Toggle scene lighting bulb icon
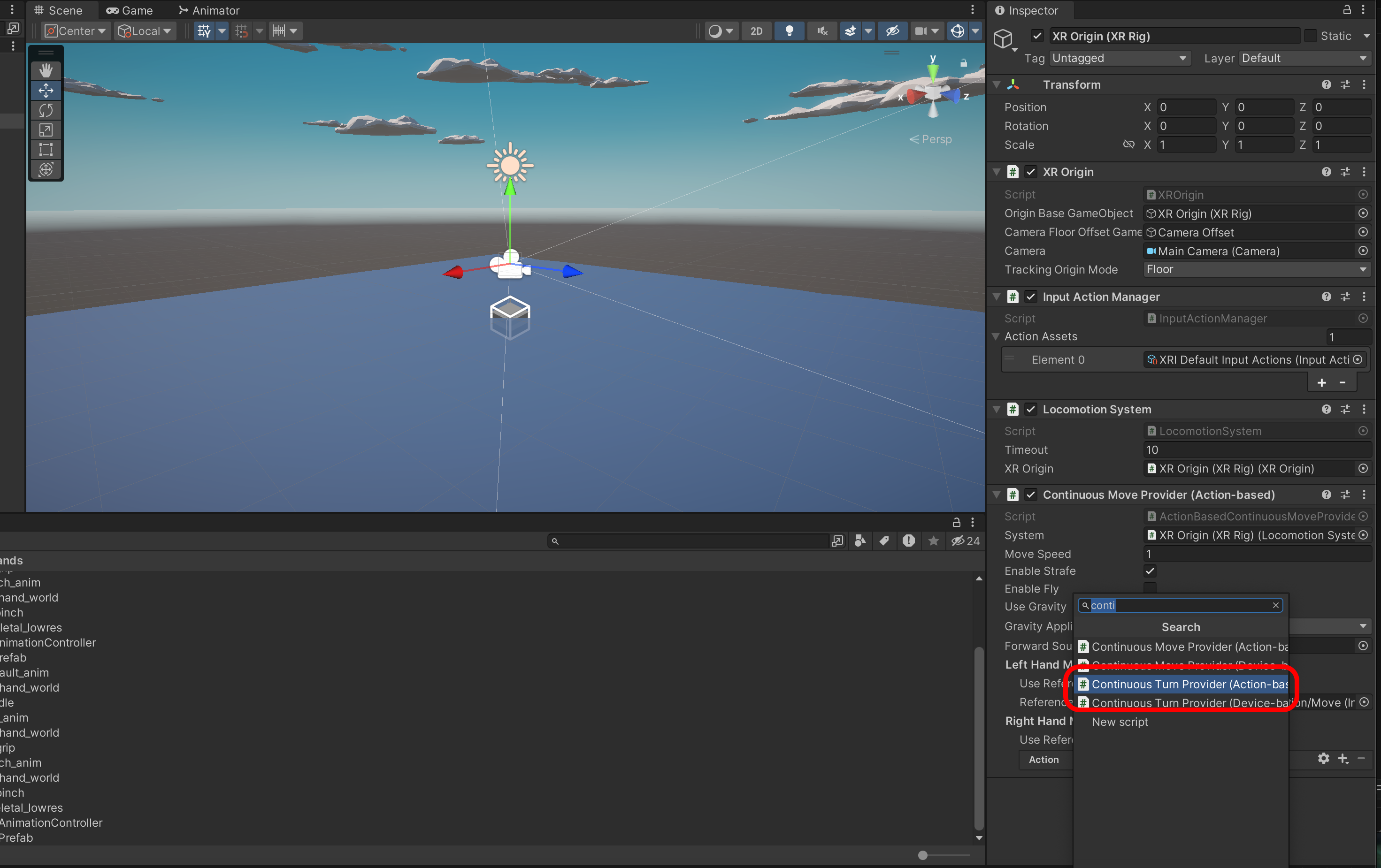The width and height of the screenshot is (1381, 868). (x=789, y=31)
